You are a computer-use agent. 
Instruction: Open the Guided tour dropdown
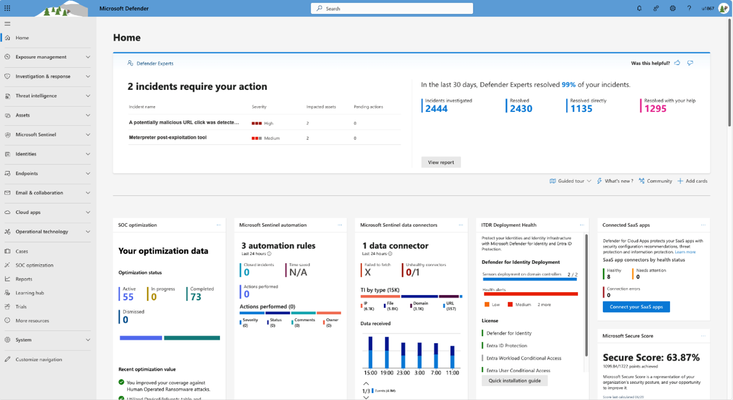pyautogui.click(x=570, y=181)
